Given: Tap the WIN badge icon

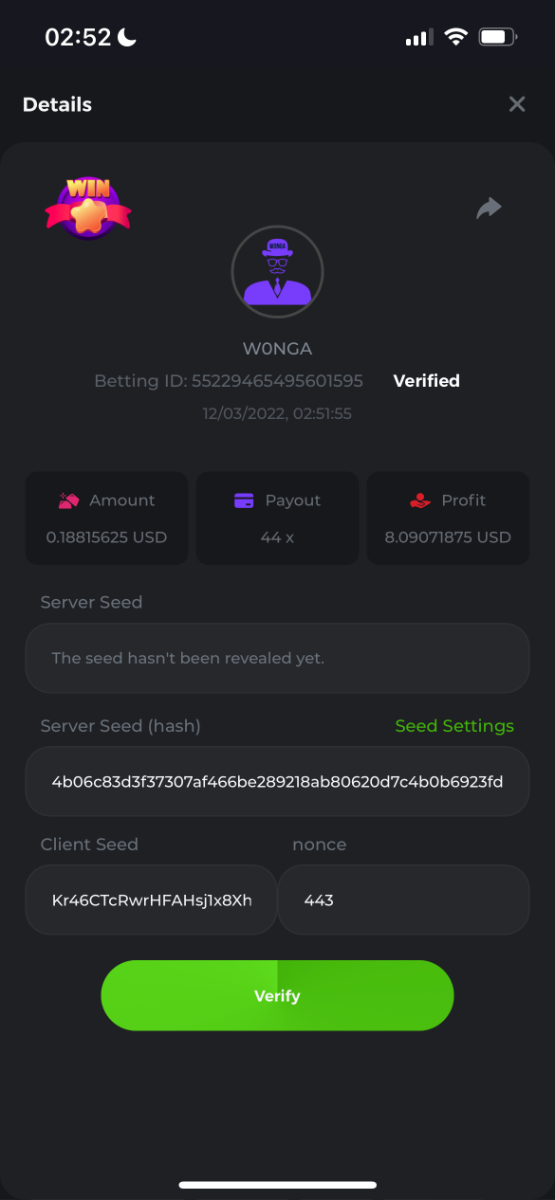Looking at the screenshot, I should 88,207.
